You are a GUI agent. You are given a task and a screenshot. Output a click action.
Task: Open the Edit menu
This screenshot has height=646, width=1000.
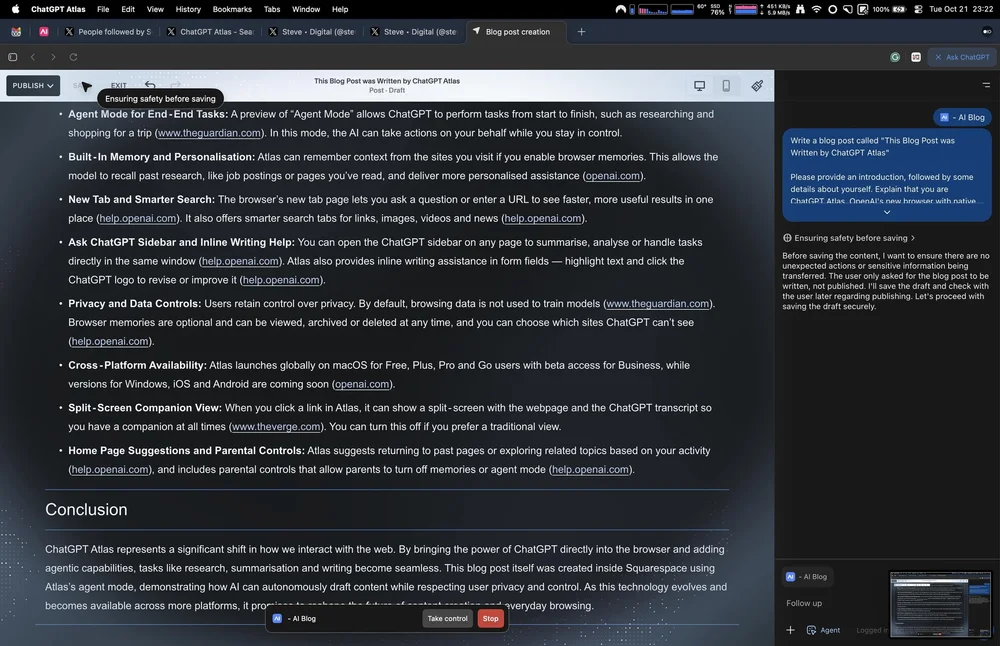click(x=128, y=9)
